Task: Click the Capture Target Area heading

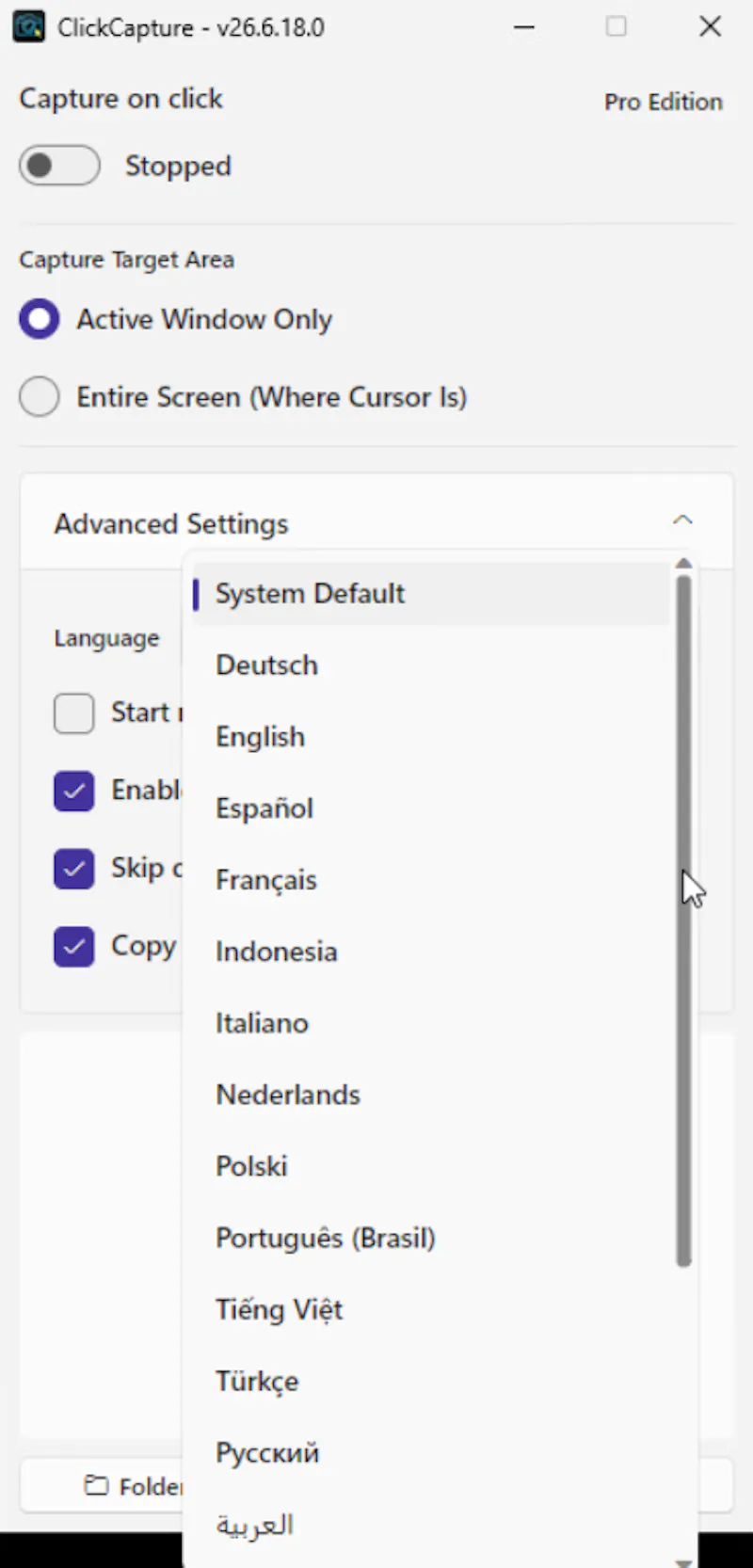Action: pyautogui.click(x=127, y=260)
